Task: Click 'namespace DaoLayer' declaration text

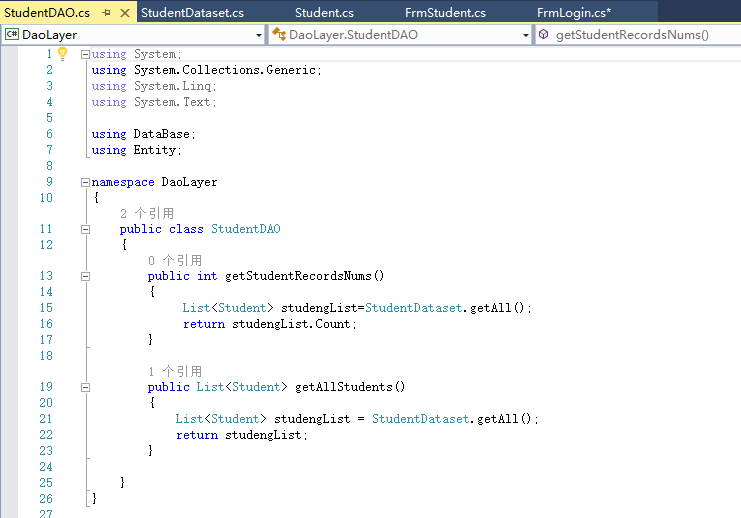Action: tap(154, 182)
